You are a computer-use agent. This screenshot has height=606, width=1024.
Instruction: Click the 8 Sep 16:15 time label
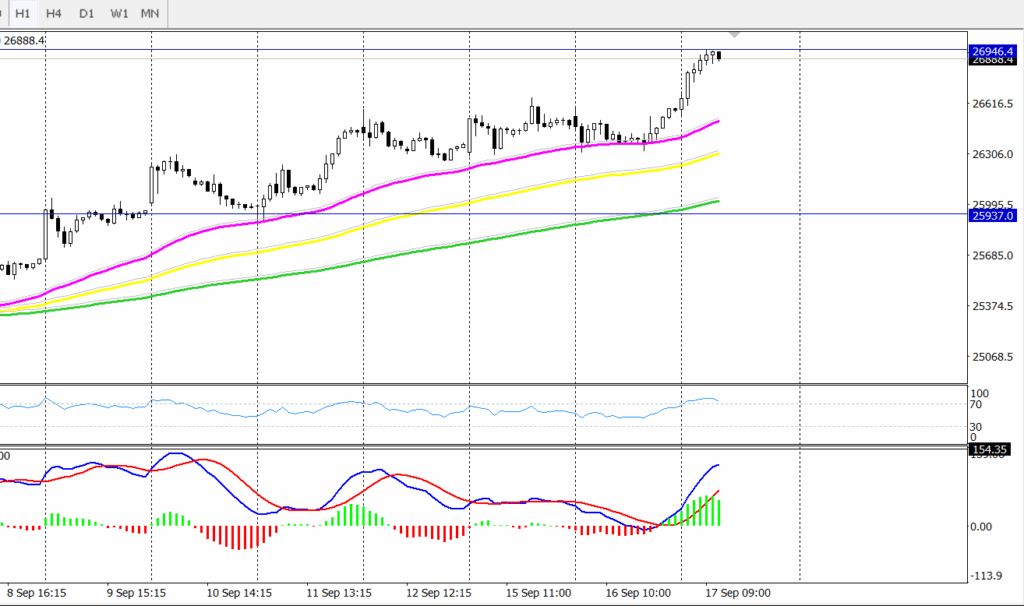tap(36, 591)
